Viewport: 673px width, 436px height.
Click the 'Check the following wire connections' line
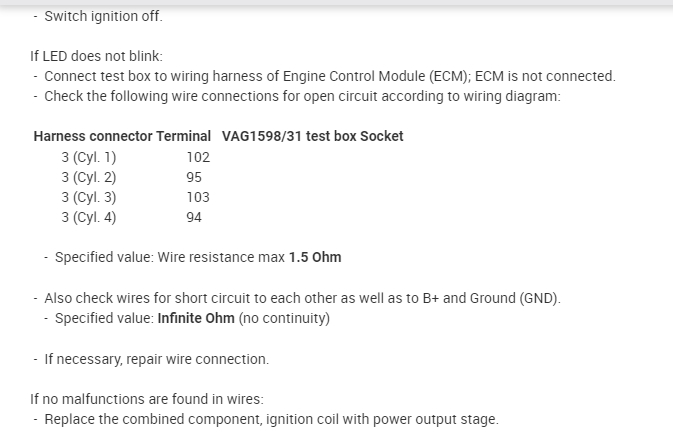pos(302,96)
